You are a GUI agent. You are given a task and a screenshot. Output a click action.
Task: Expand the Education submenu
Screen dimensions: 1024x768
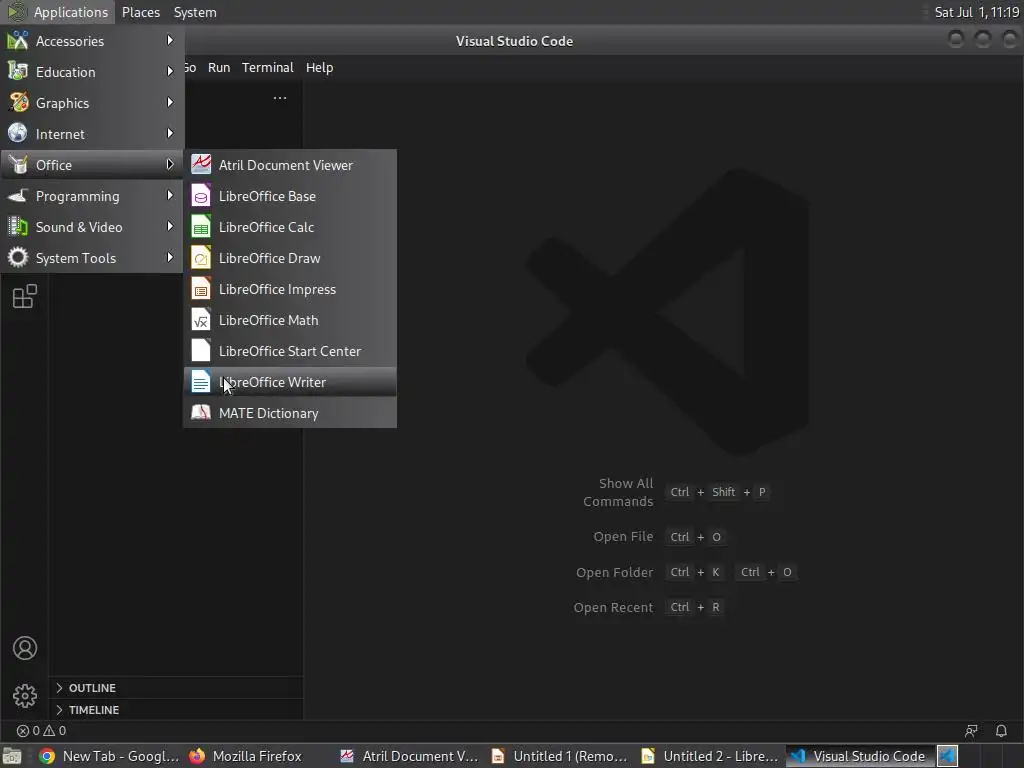(x=92, y=72)
